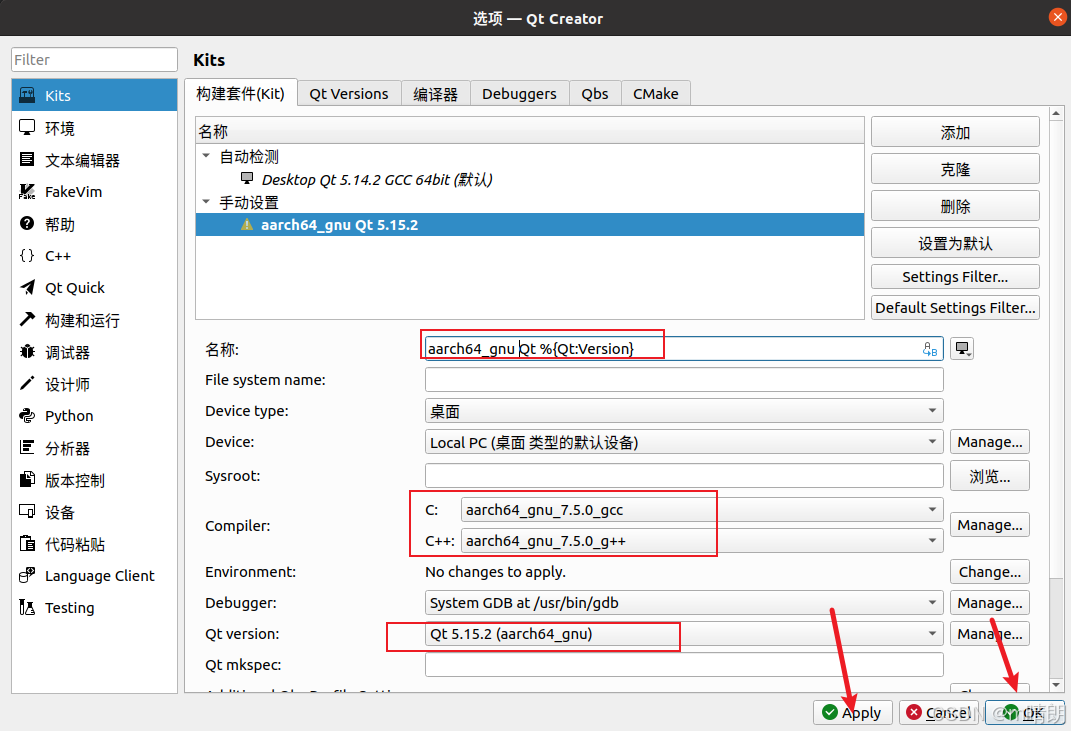Screen dimensions: 1071x731
Task: Open Settings Filter... dialog
Action: (x=955, y=277)
